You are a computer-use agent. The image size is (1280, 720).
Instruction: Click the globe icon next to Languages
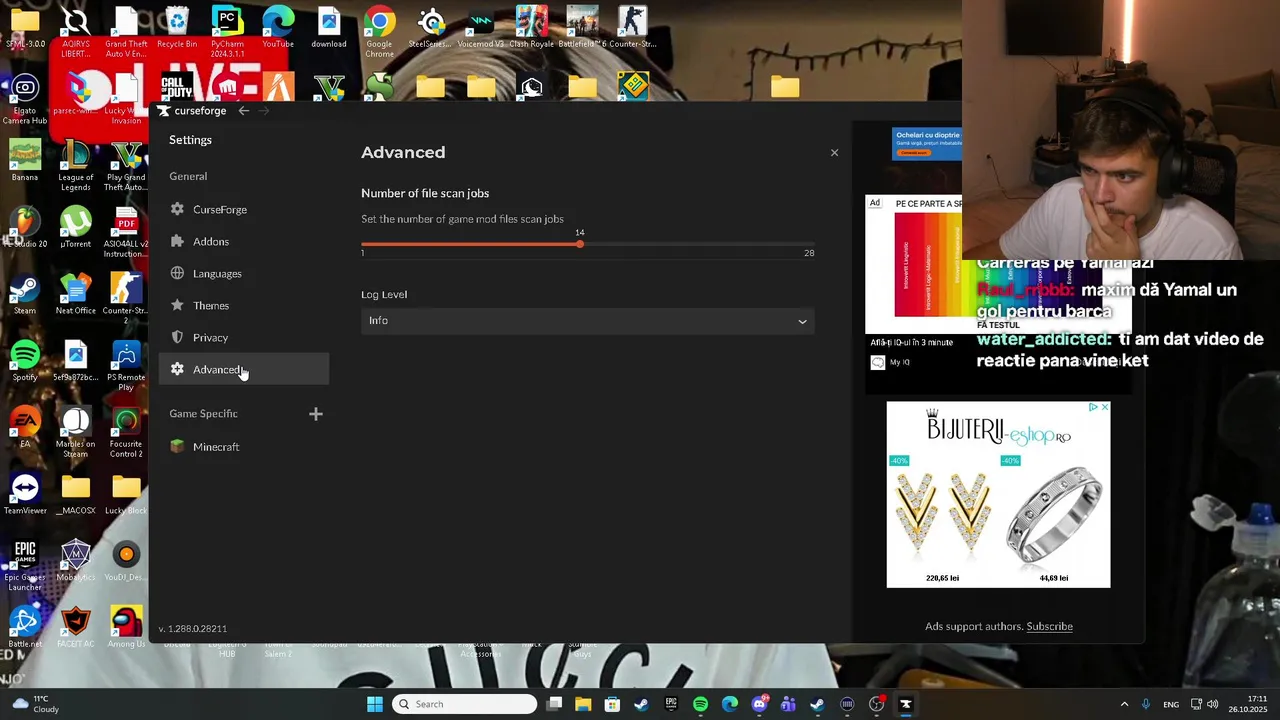coord(177,273)
